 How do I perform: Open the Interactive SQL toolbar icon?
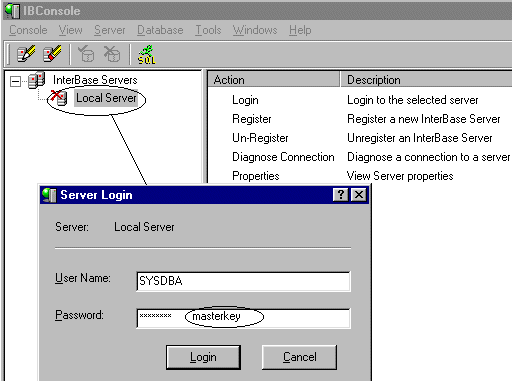(x=147, y=54)
